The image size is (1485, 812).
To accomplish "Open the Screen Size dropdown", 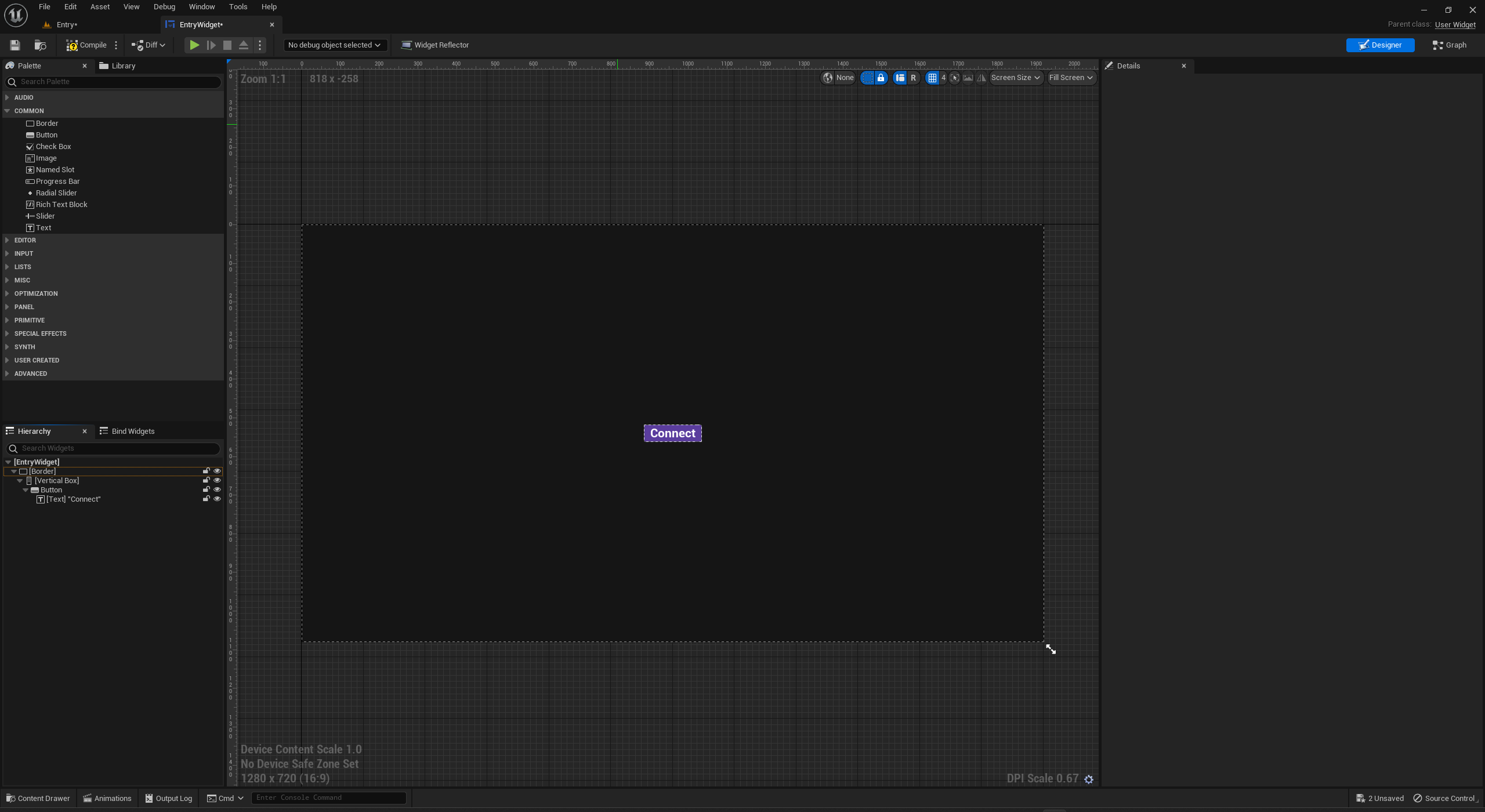I will coord(1015,78).
